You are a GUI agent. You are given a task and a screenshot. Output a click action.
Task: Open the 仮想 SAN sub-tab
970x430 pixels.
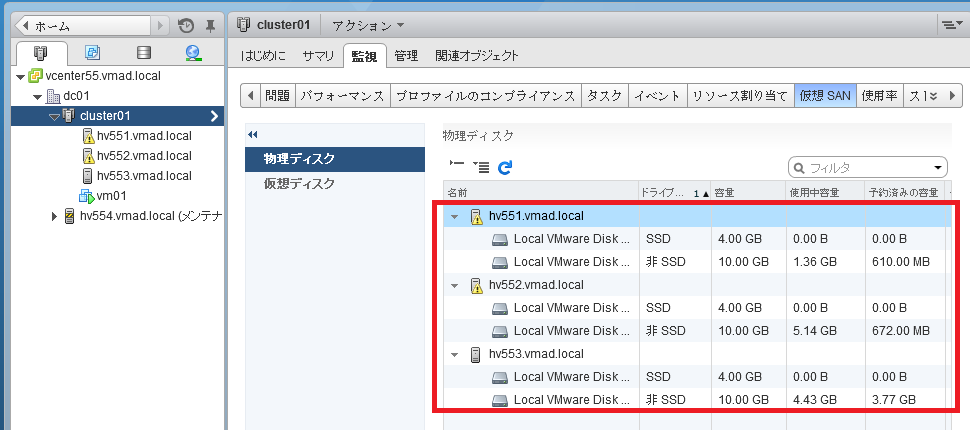pyautogui.click(x=825, y=96)
